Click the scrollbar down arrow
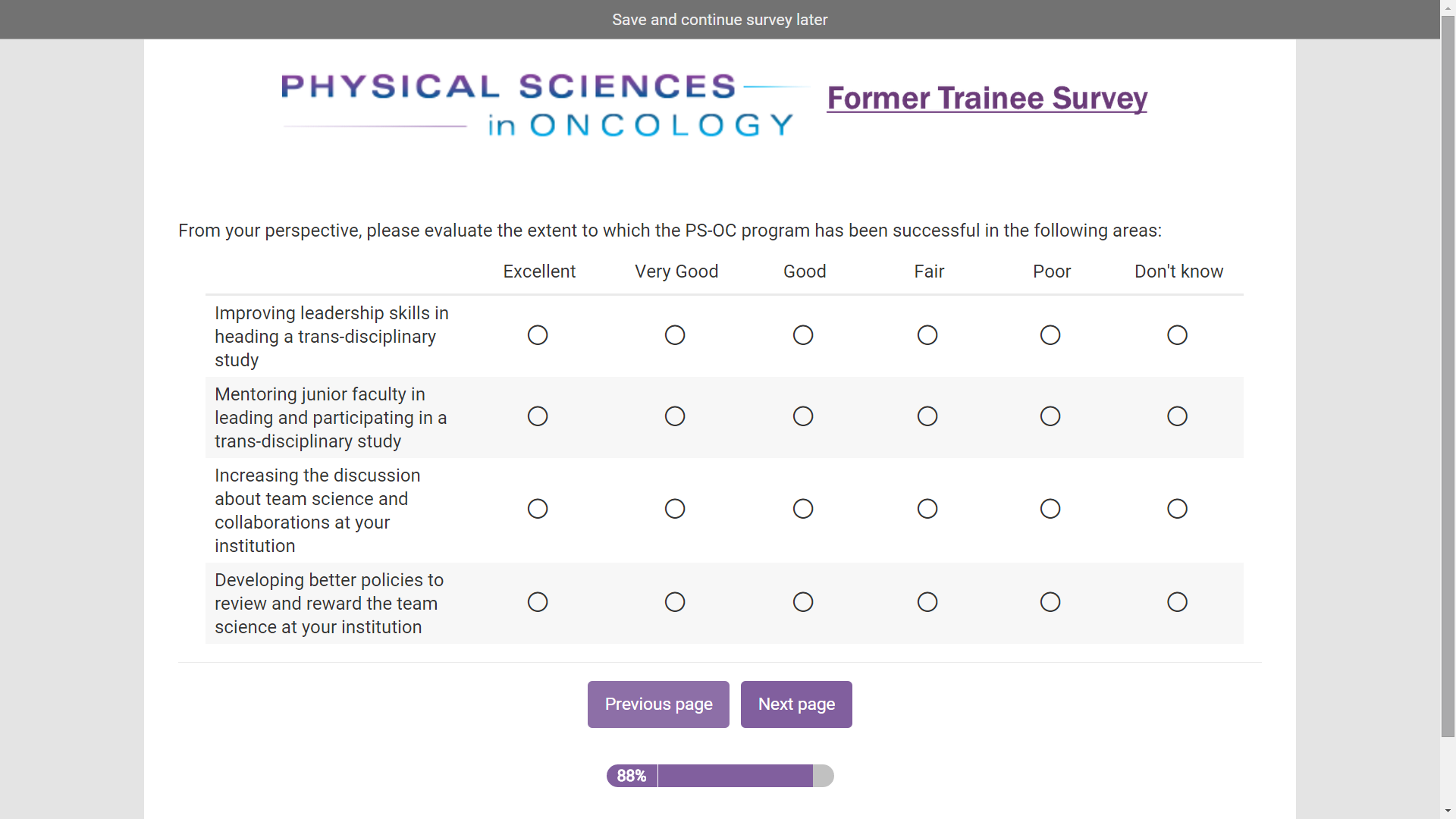 click(x=1448, y=811)
